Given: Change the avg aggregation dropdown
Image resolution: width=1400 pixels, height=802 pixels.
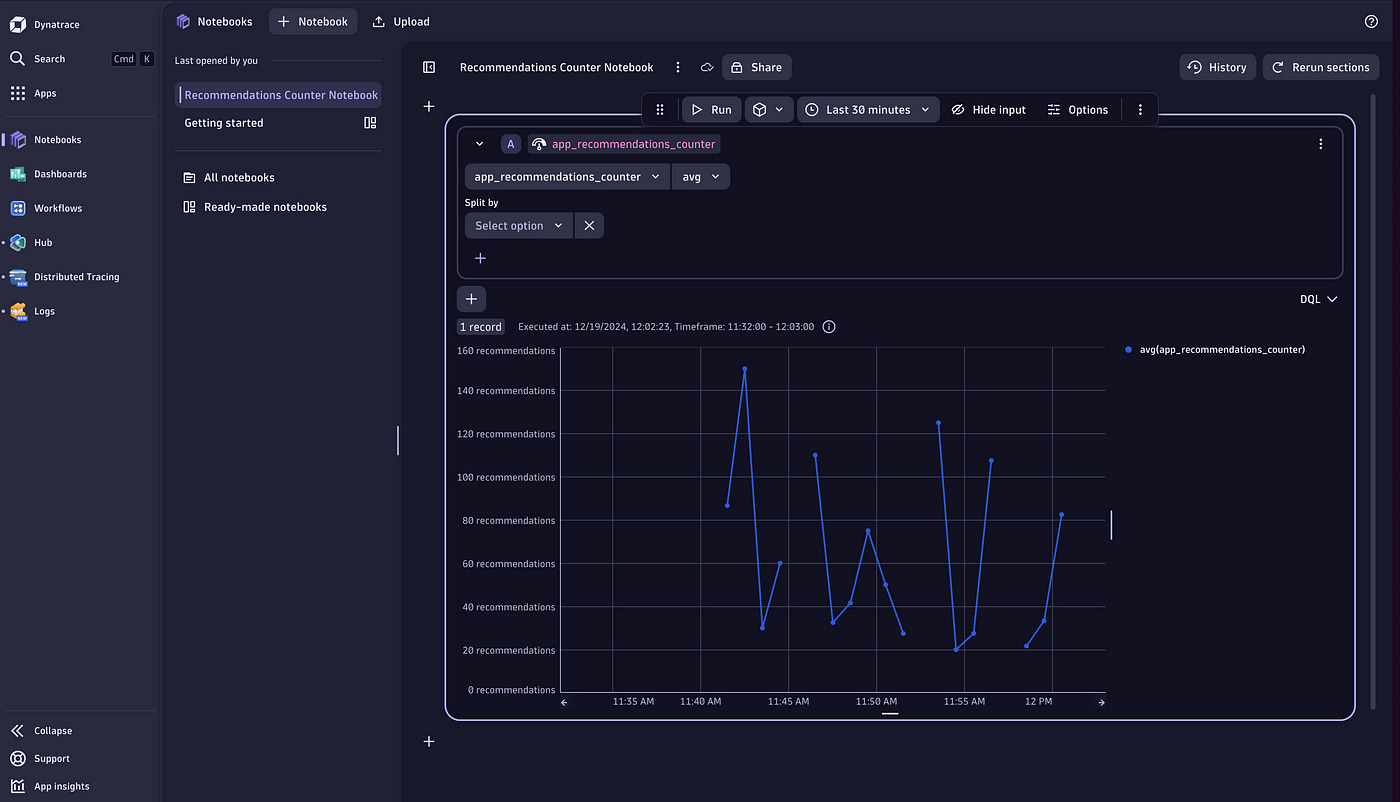Looking at the screenshot, I should coord(701,177).
